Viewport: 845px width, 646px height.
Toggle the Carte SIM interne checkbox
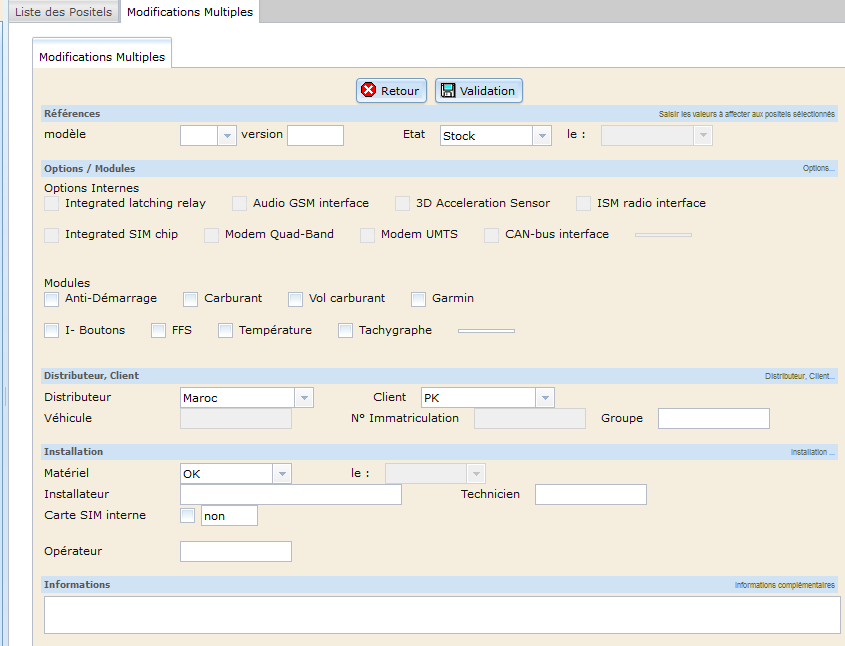(x=188, y=516)
